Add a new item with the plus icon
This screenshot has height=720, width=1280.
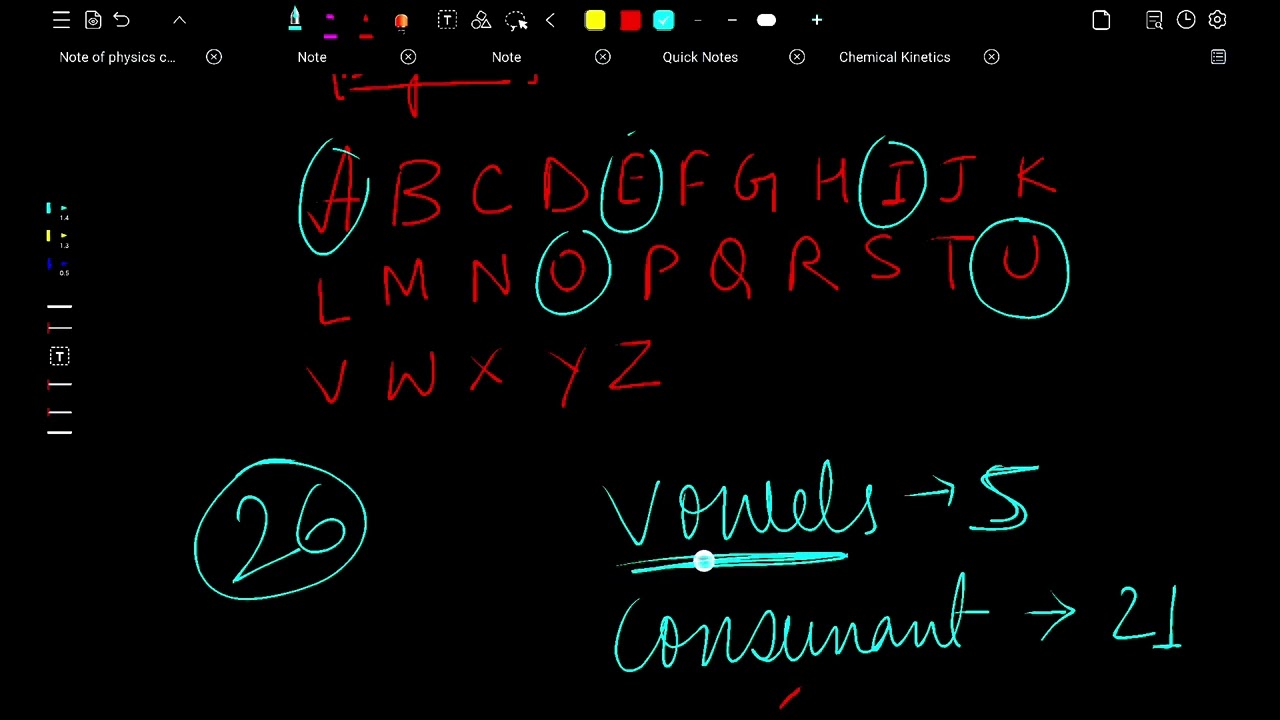pos(816,20)
